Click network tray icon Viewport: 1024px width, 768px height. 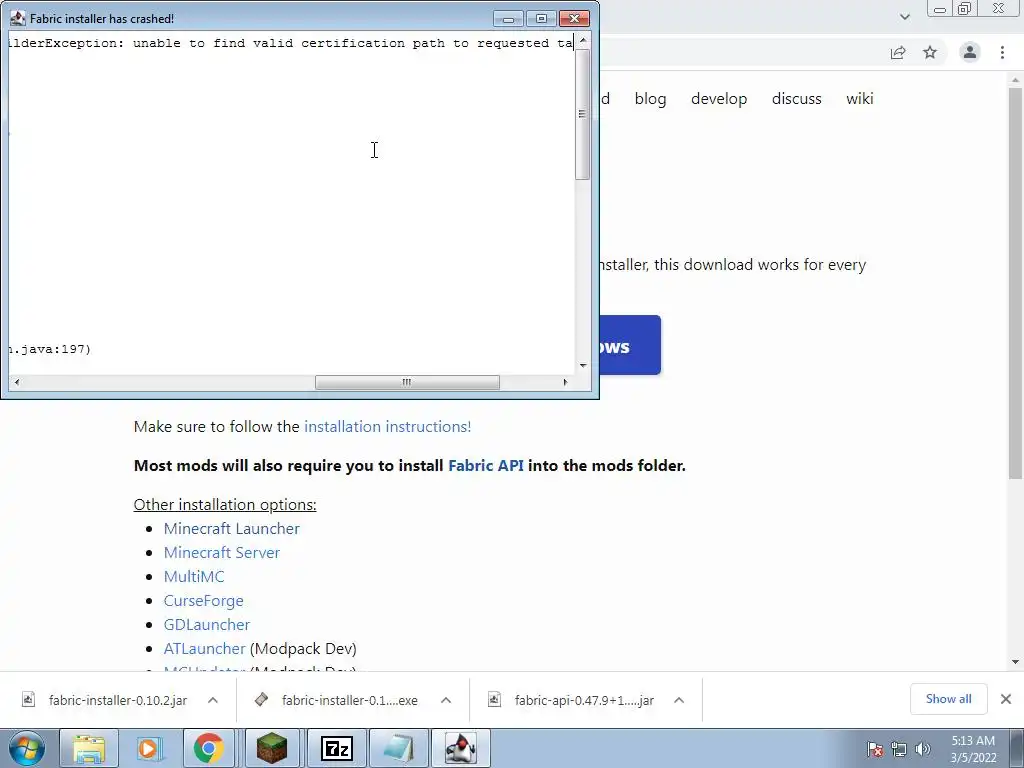[899, 749]
